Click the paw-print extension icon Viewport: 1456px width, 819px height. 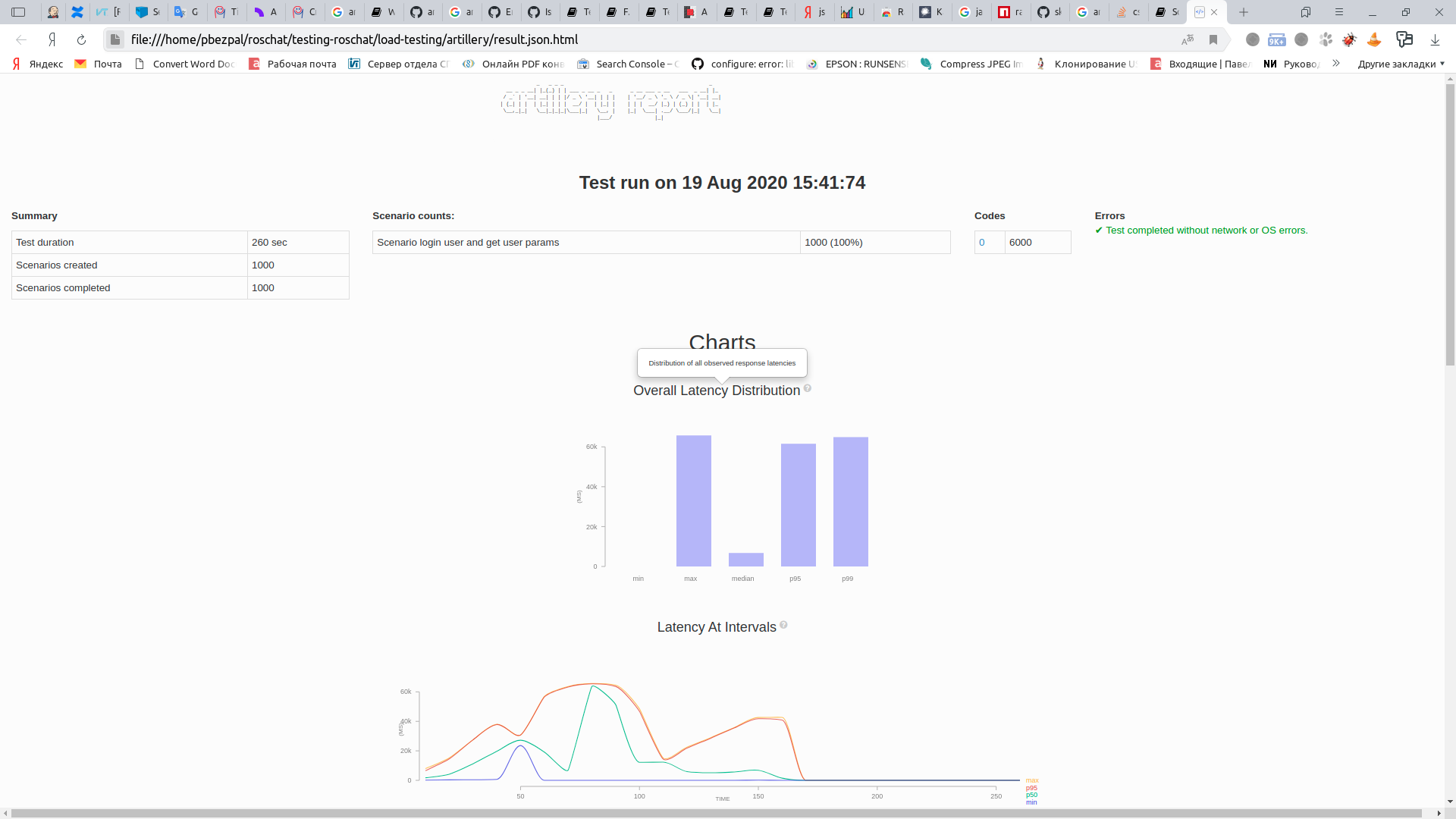(1326, 39)
